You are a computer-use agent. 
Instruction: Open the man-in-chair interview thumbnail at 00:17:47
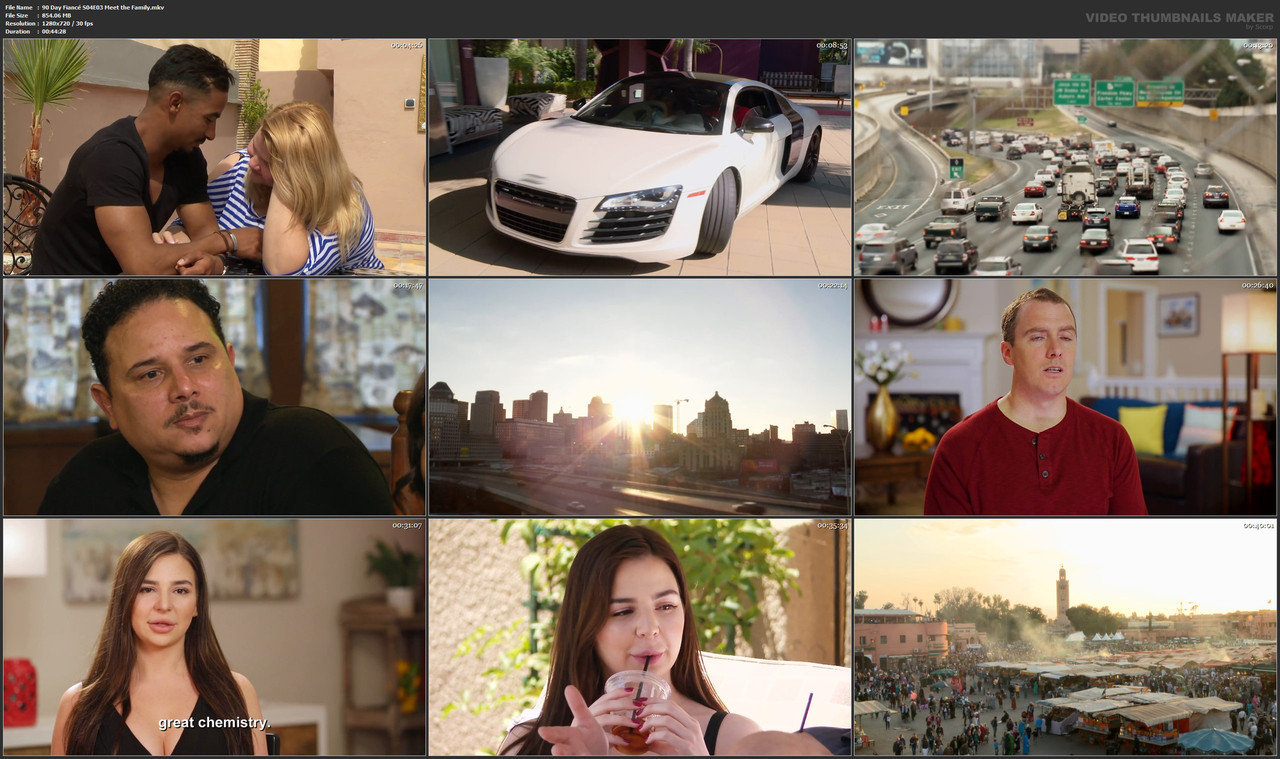(x=213, y=395)
